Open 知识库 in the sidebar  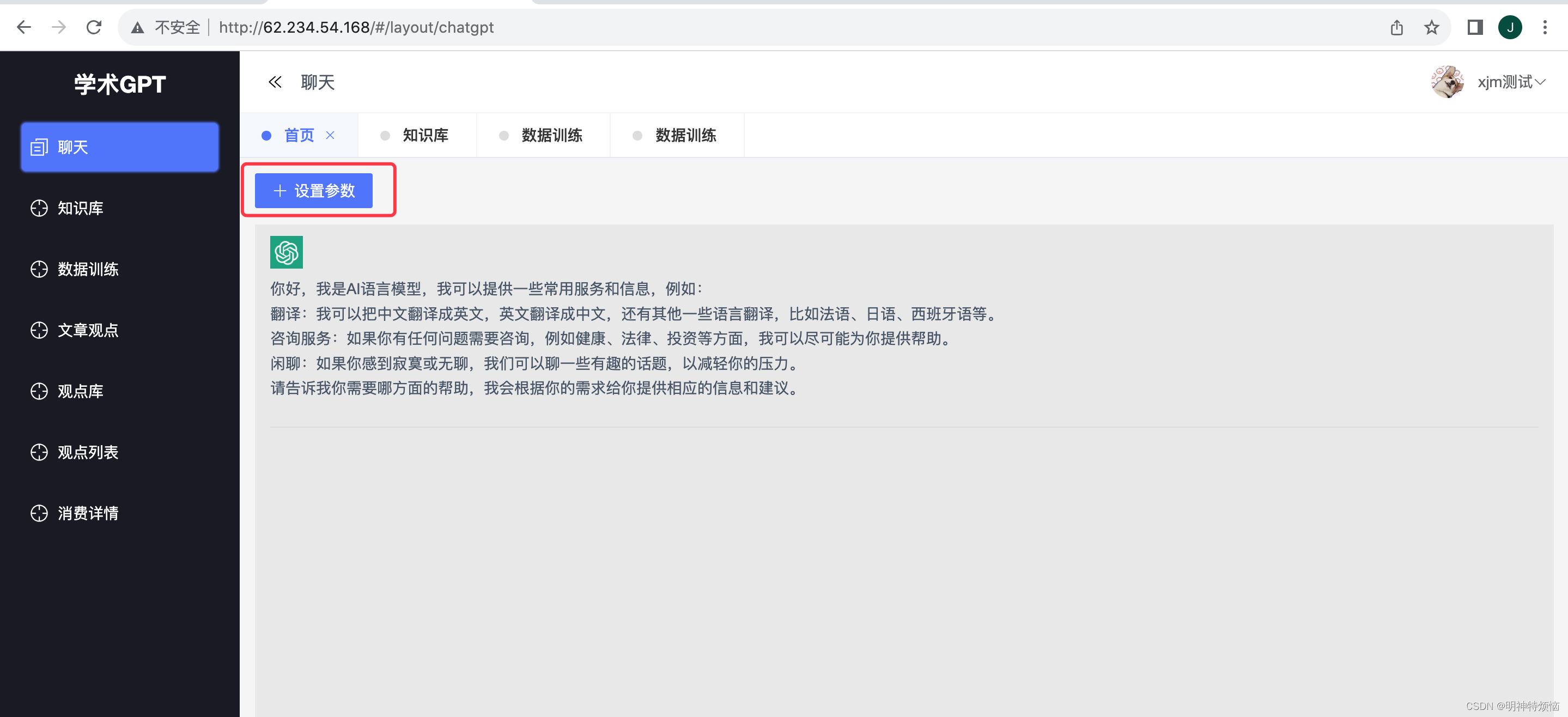click(x=80, y=208)
